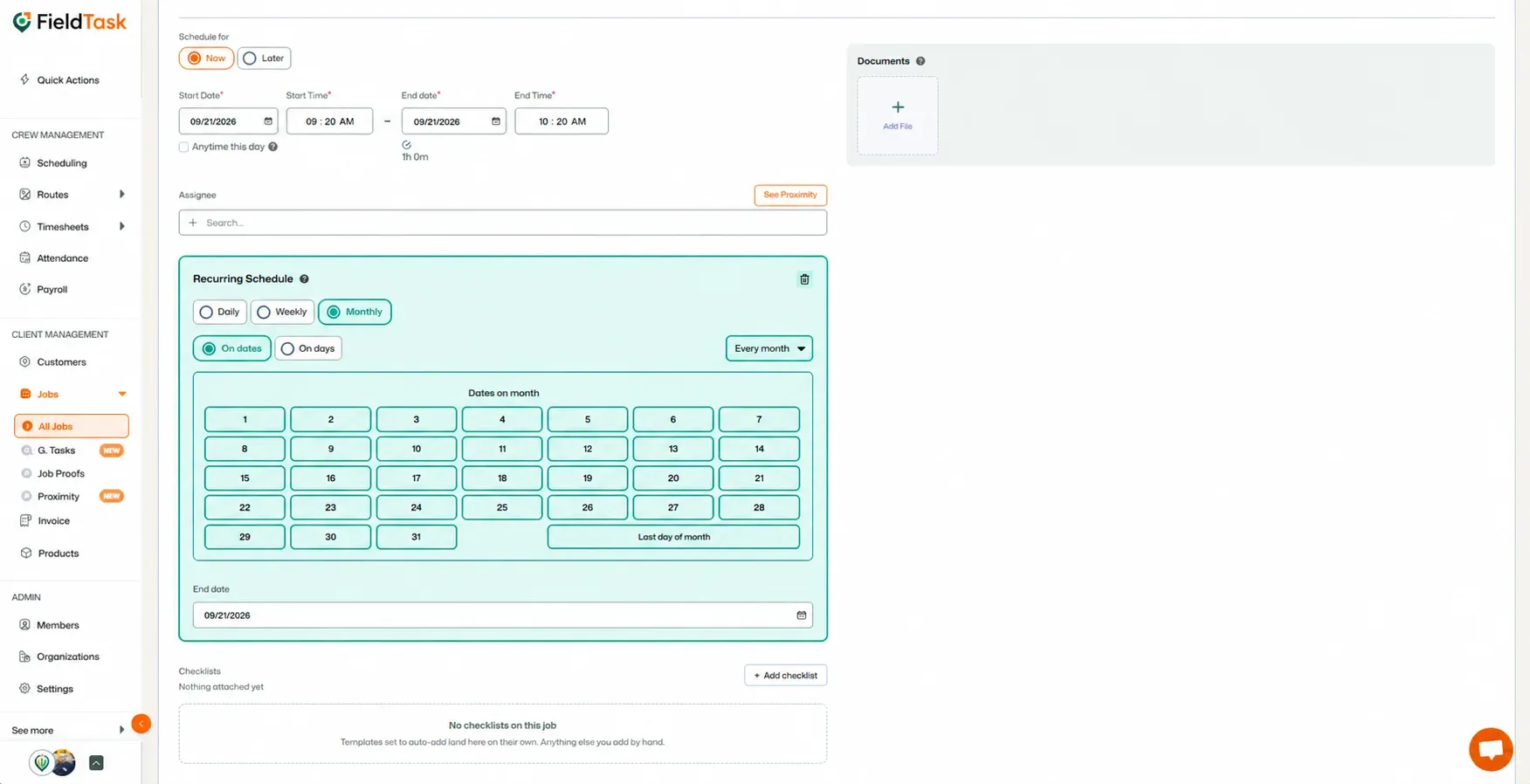The image size is (1530, 784).
Task: Expand Routes submenu arrow
Action: (121, 194)
